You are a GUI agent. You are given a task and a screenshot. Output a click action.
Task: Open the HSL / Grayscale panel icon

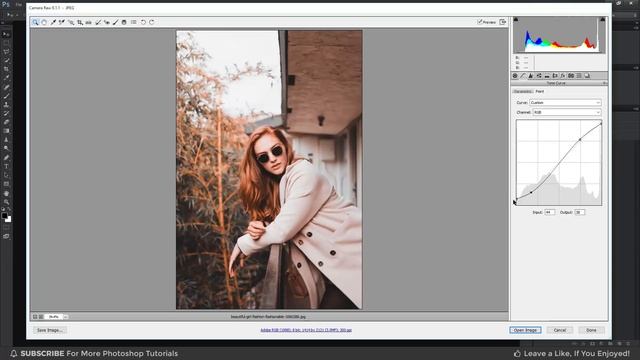tap(539, 76)
